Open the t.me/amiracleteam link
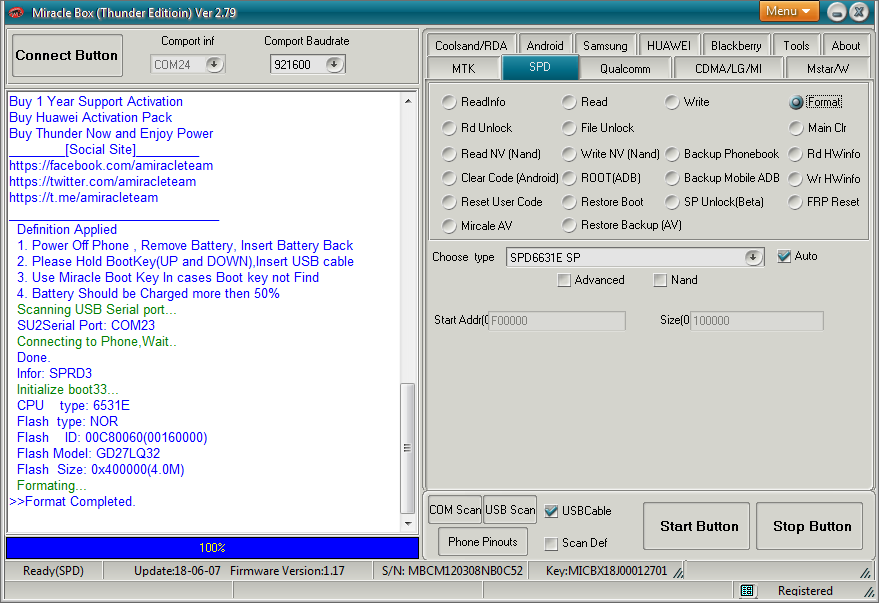879x603 pixels. pos(84,198)
